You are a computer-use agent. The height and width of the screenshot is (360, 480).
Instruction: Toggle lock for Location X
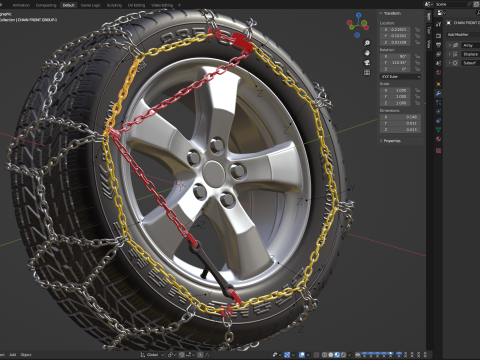click(417, 30)
